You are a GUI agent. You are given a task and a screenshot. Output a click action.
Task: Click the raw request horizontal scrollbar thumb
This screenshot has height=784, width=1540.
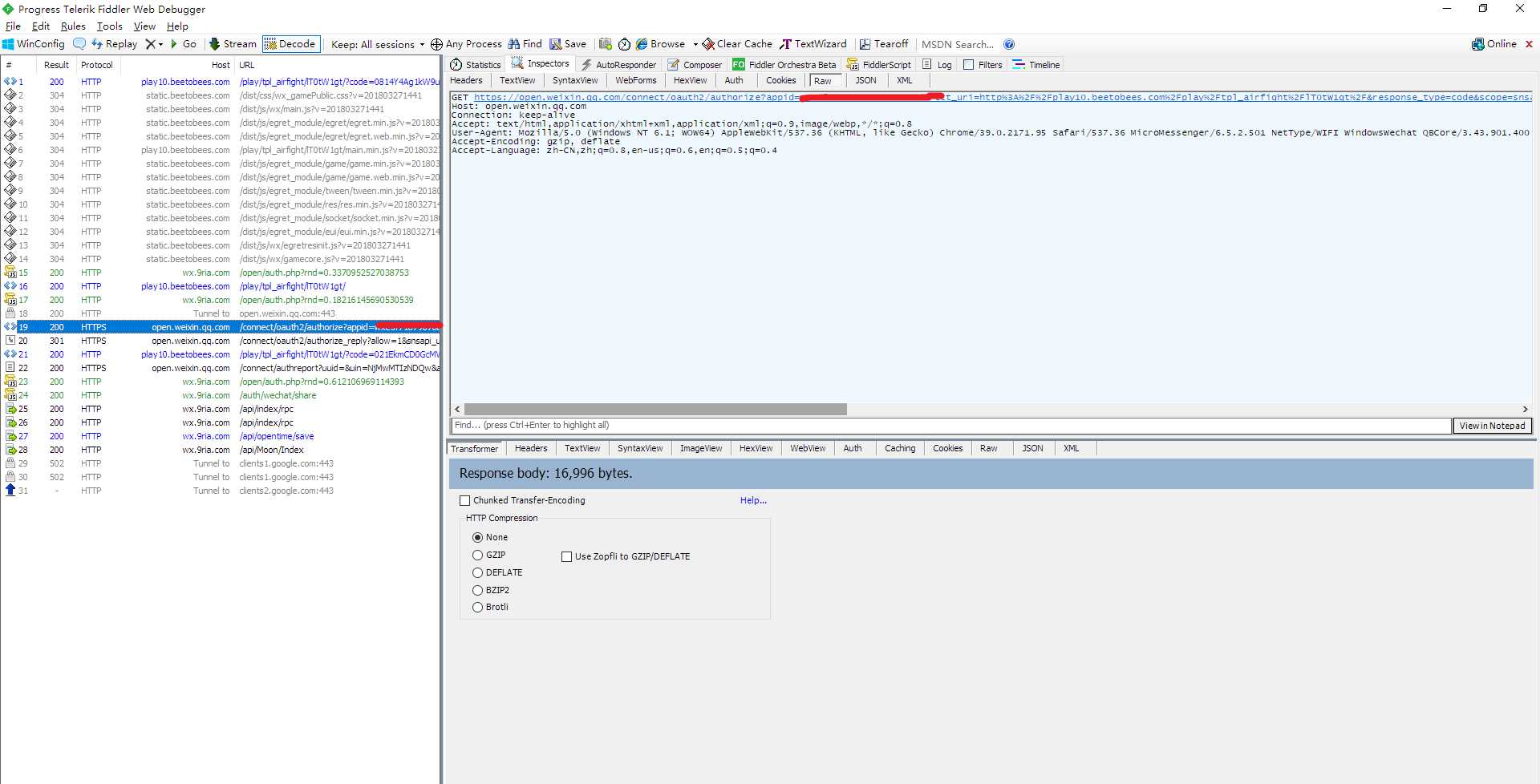coord(655,409)
